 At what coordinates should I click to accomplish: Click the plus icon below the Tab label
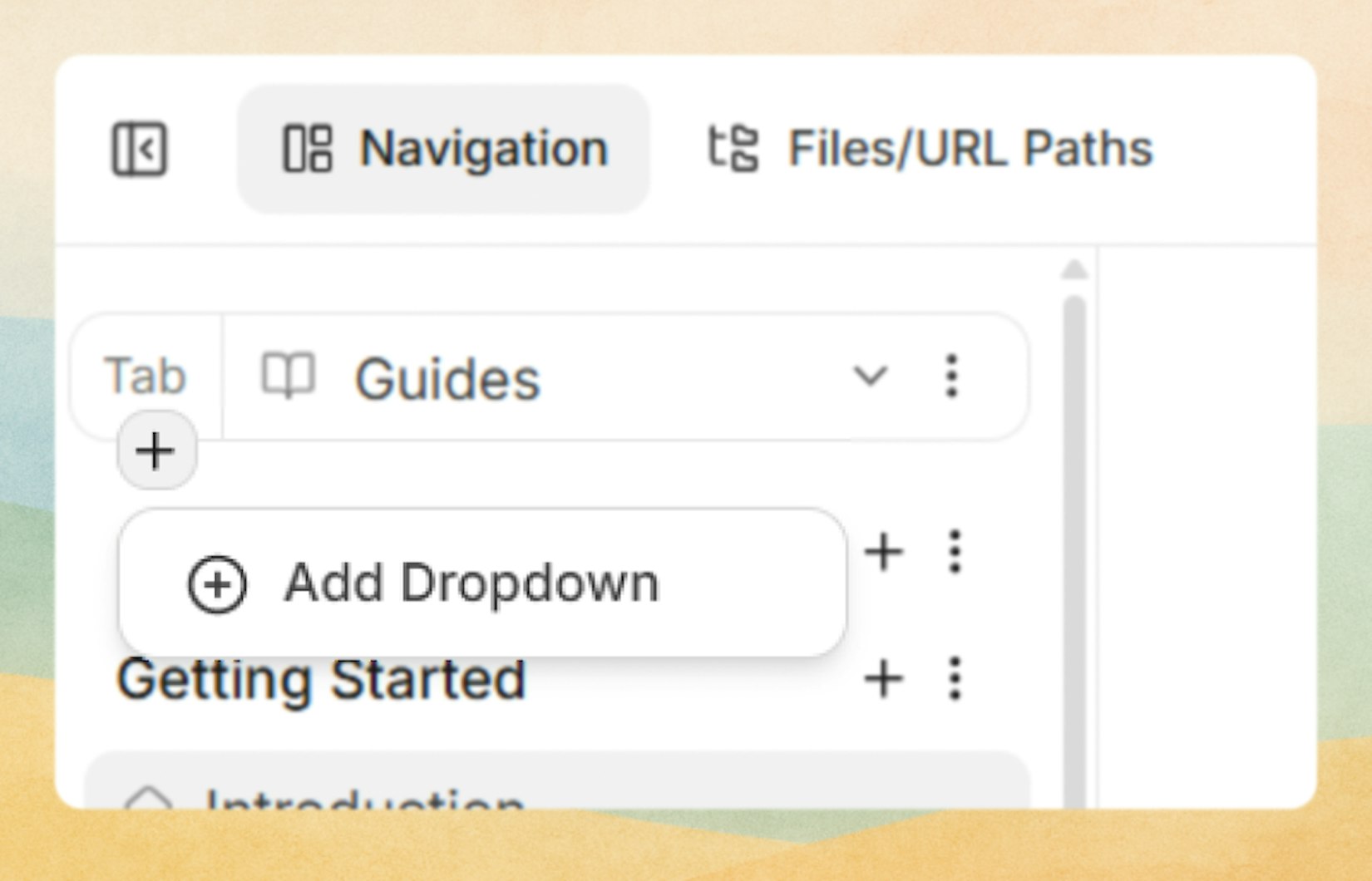click(155, 451)
